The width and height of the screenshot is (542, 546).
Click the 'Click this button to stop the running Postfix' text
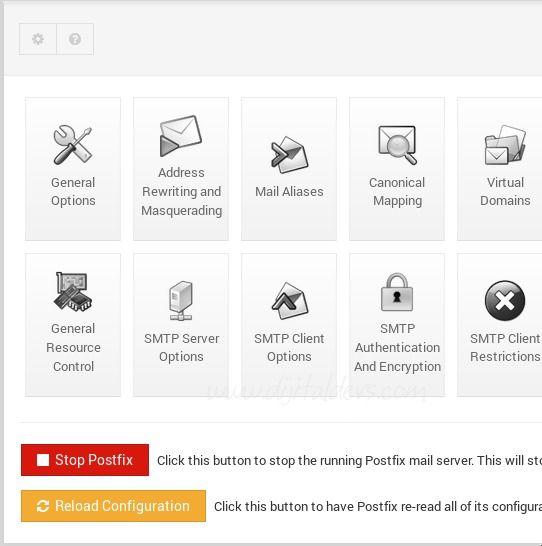281,460
